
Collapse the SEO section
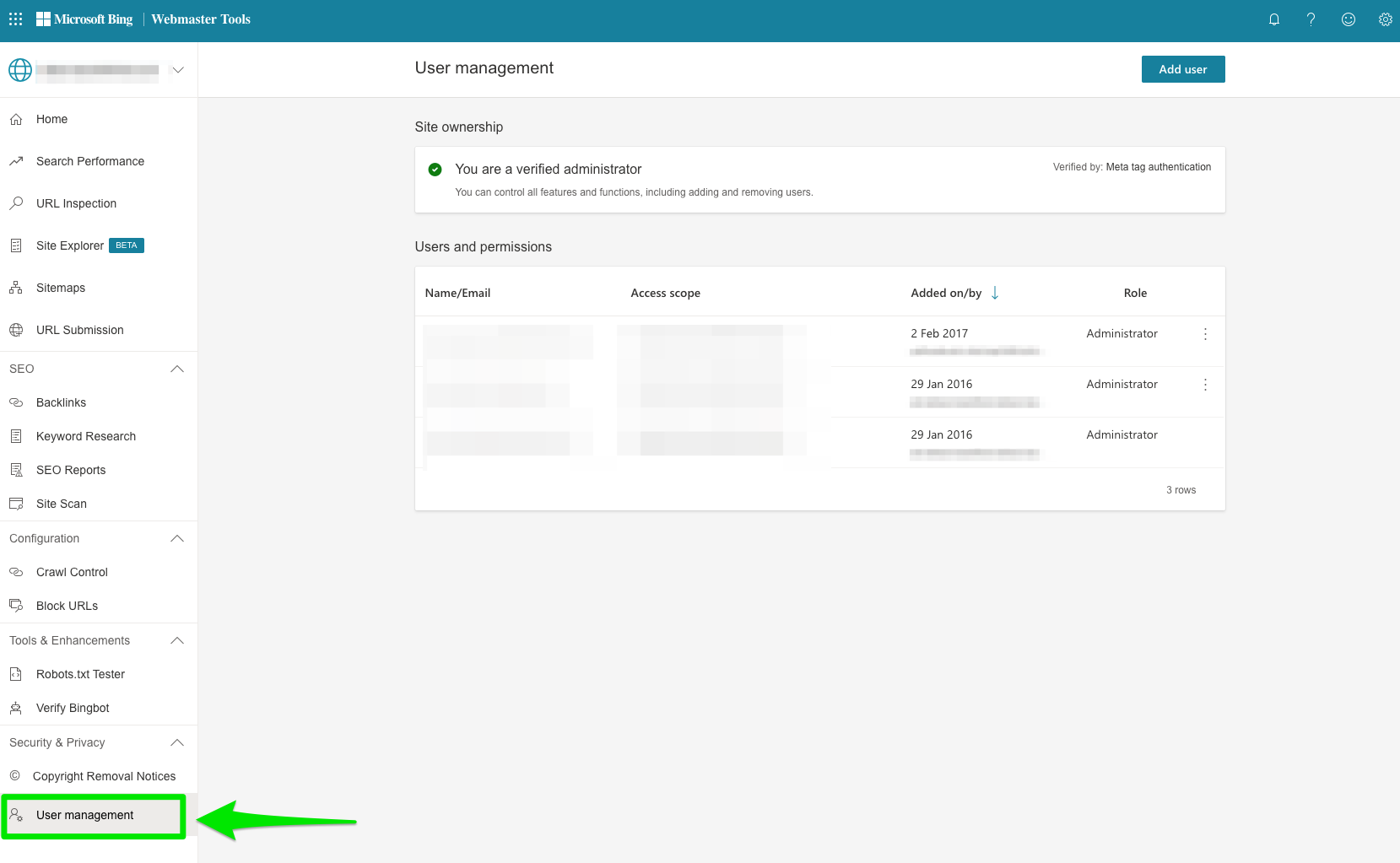pos(176,369)
